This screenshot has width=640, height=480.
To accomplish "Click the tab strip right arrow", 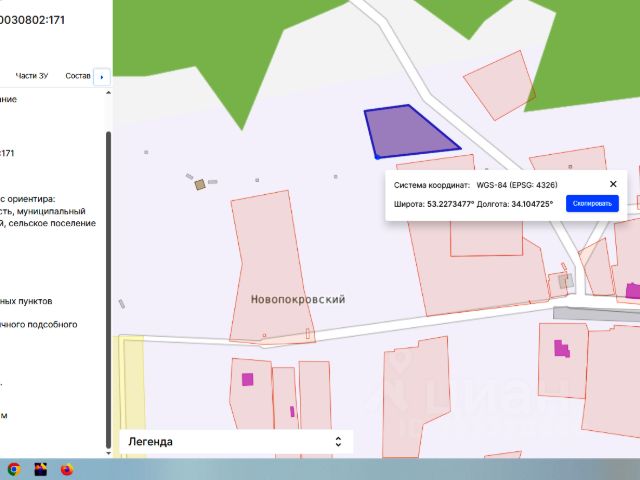I will pyautogui.click(x=102, y=77).
